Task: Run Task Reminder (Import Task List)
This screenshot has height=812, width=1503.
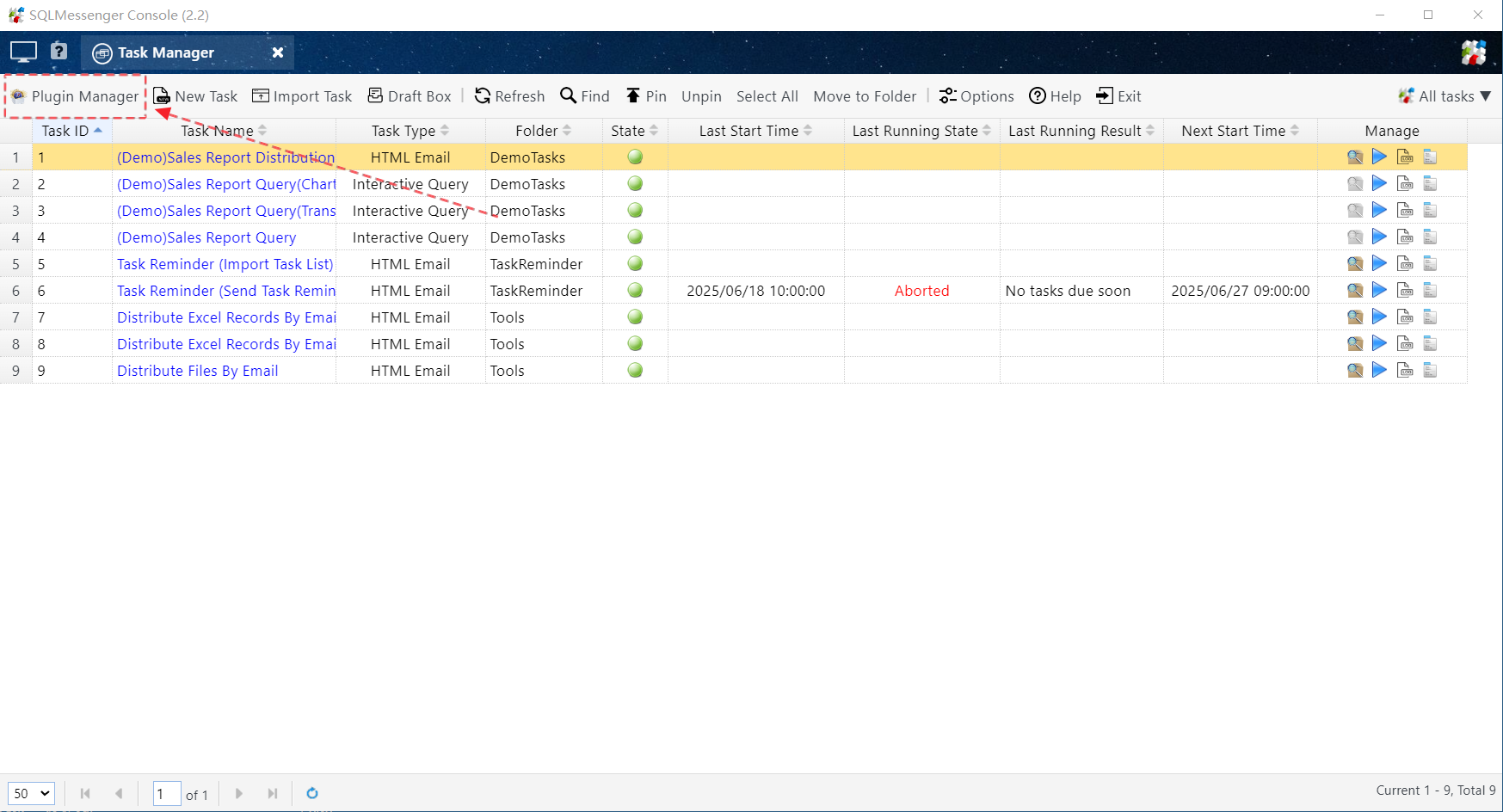Action: coord(1379,263)
